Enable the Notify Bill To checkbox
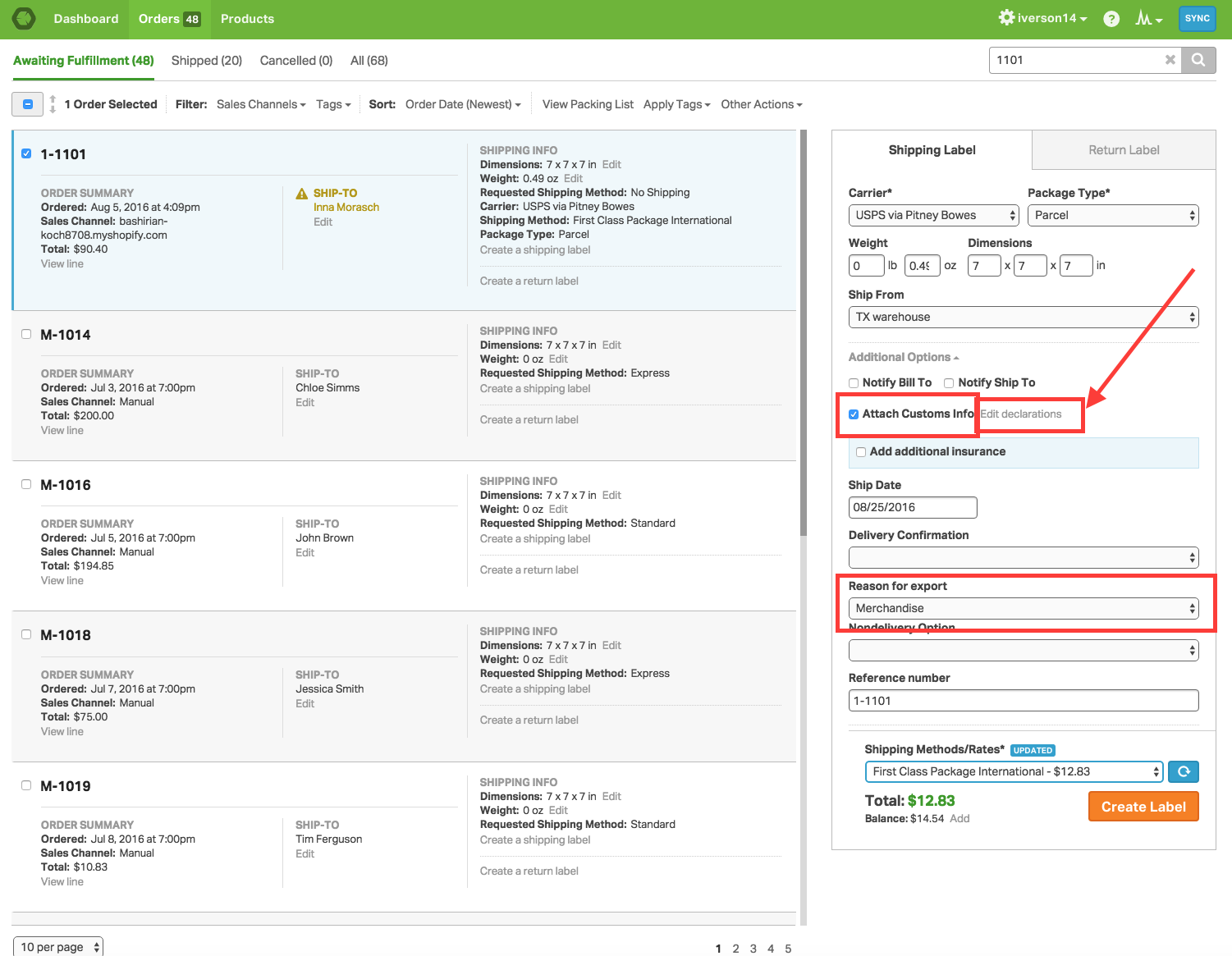The width and height of the screenshot is (1232, 956). click(853, 382)
